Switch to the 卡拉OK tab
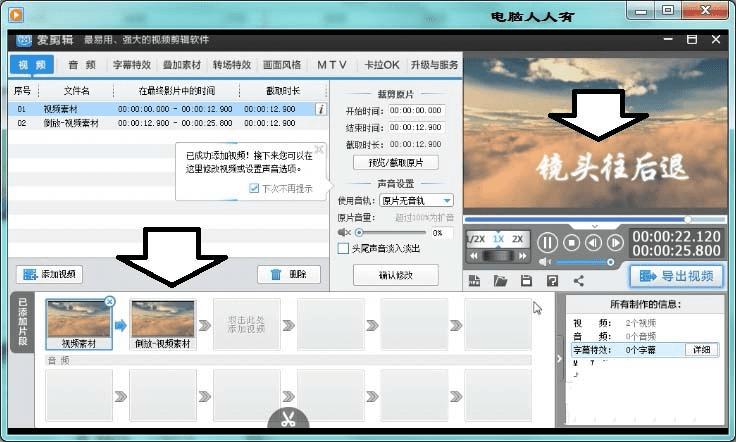This screenshot has width=736, height=442. [x=382, y=65]
